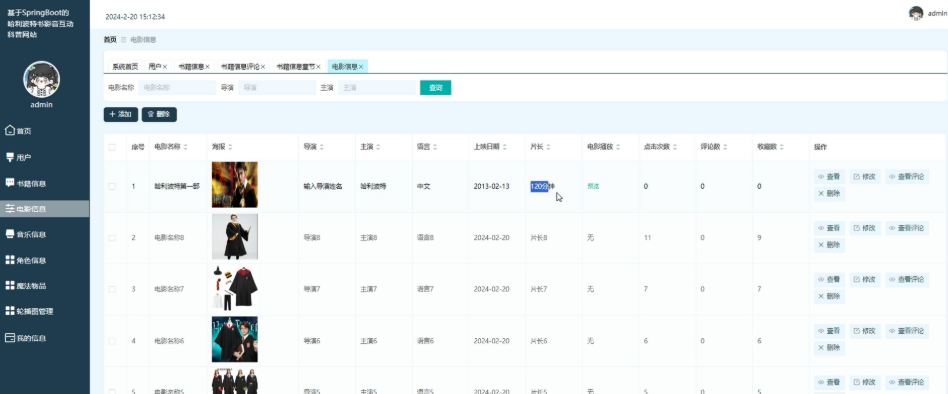Check the box for row 电影名称8
The width and height of the screenshot is (948, 394).
(112, 237)
